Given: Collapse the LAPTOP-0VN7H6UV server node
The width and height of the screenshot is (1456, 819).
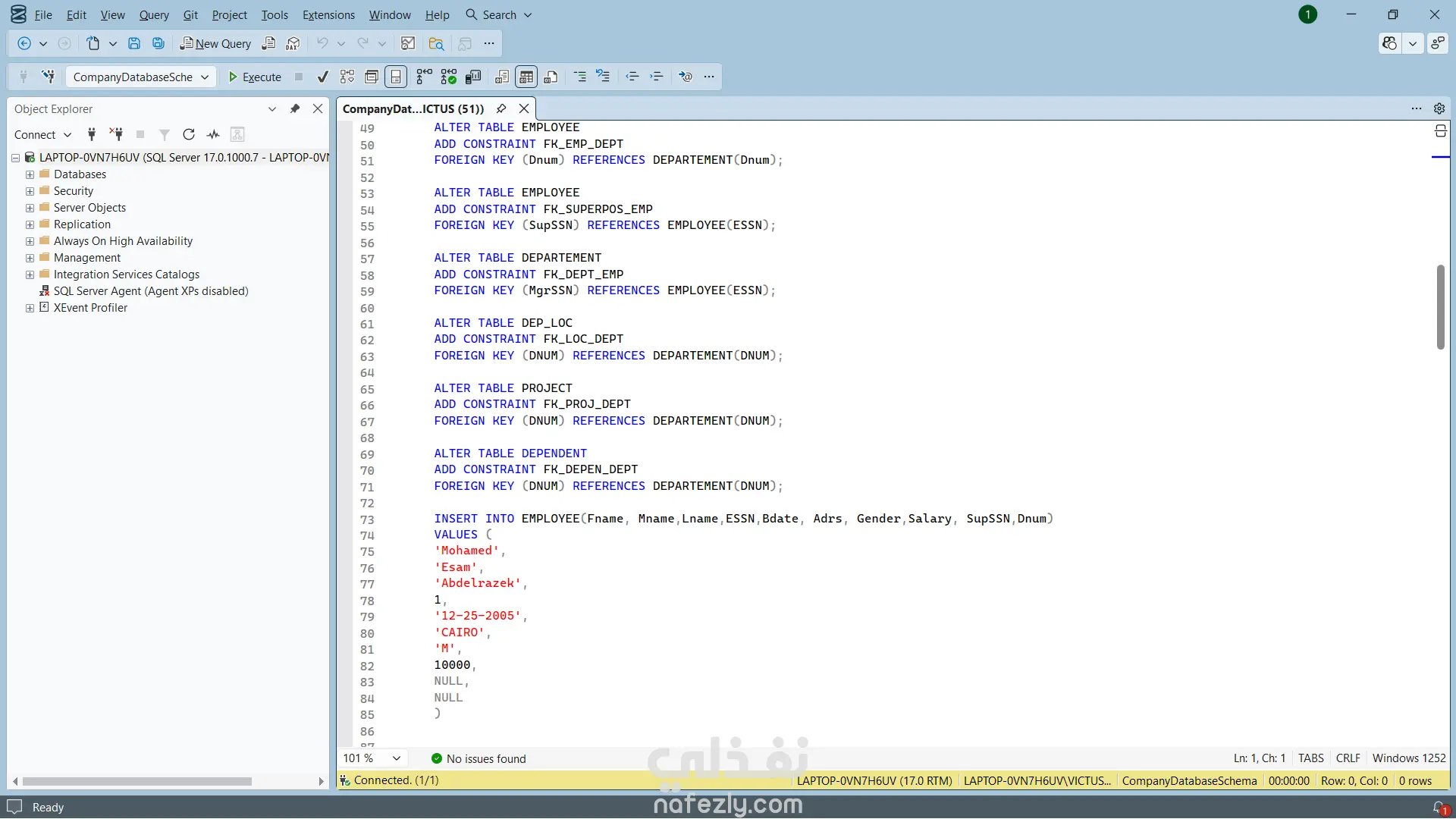Looking at the screenshot, I should pyautogui.click(x=15, y=158).
